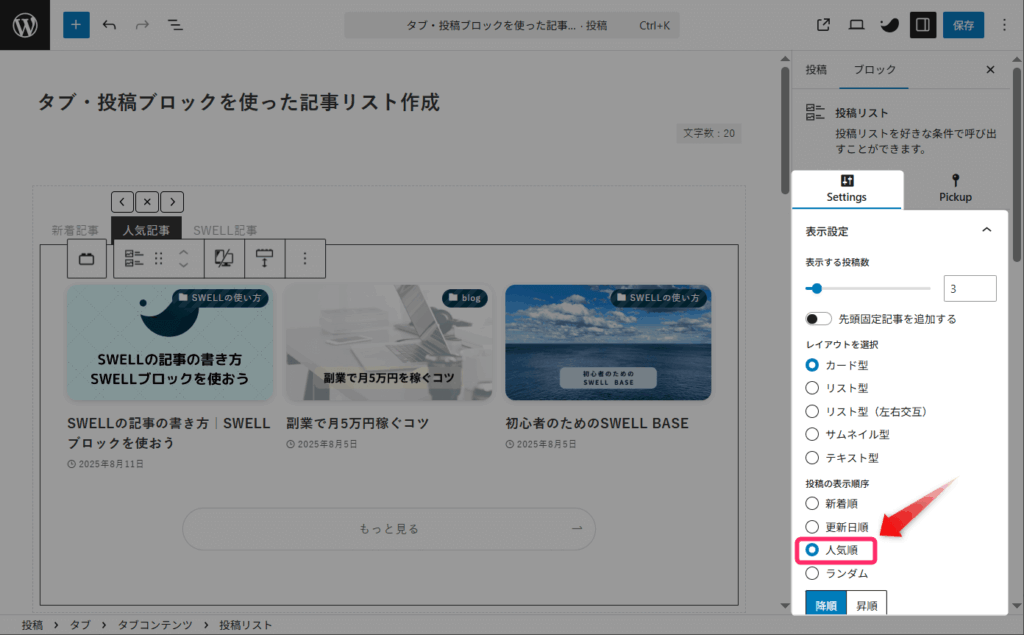The image size is (1024, 635).
Task: Switch to the ブロック sidebar tab
Action: coord(874,69)
